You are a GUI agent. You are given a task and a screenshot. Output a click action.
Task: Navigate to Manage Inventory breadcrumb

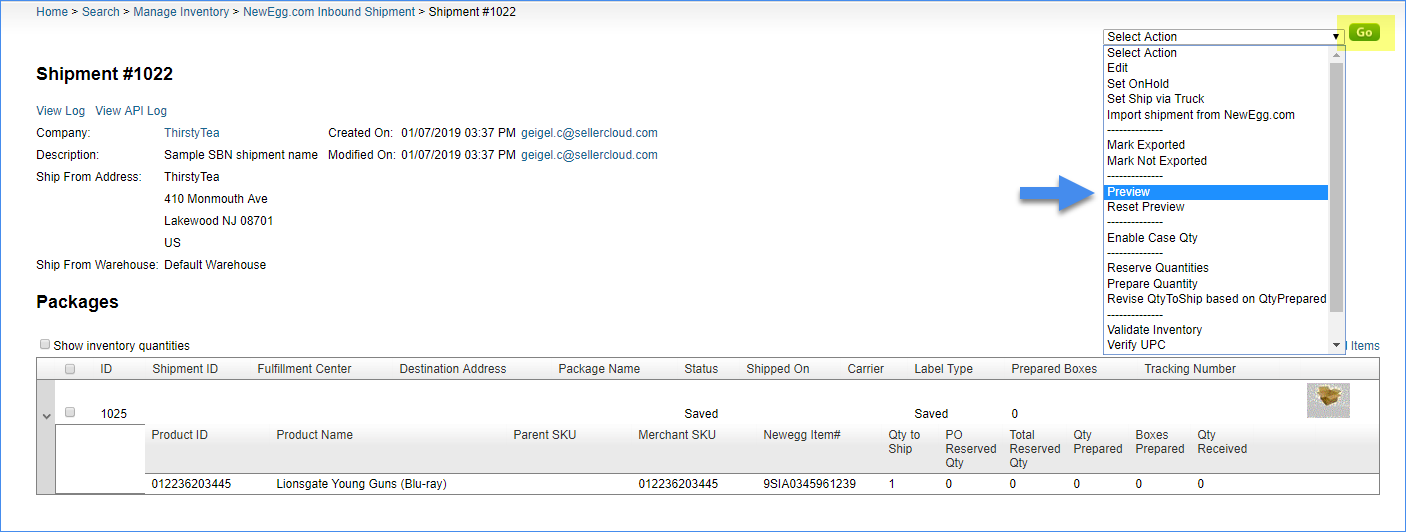tap(187, 12)
